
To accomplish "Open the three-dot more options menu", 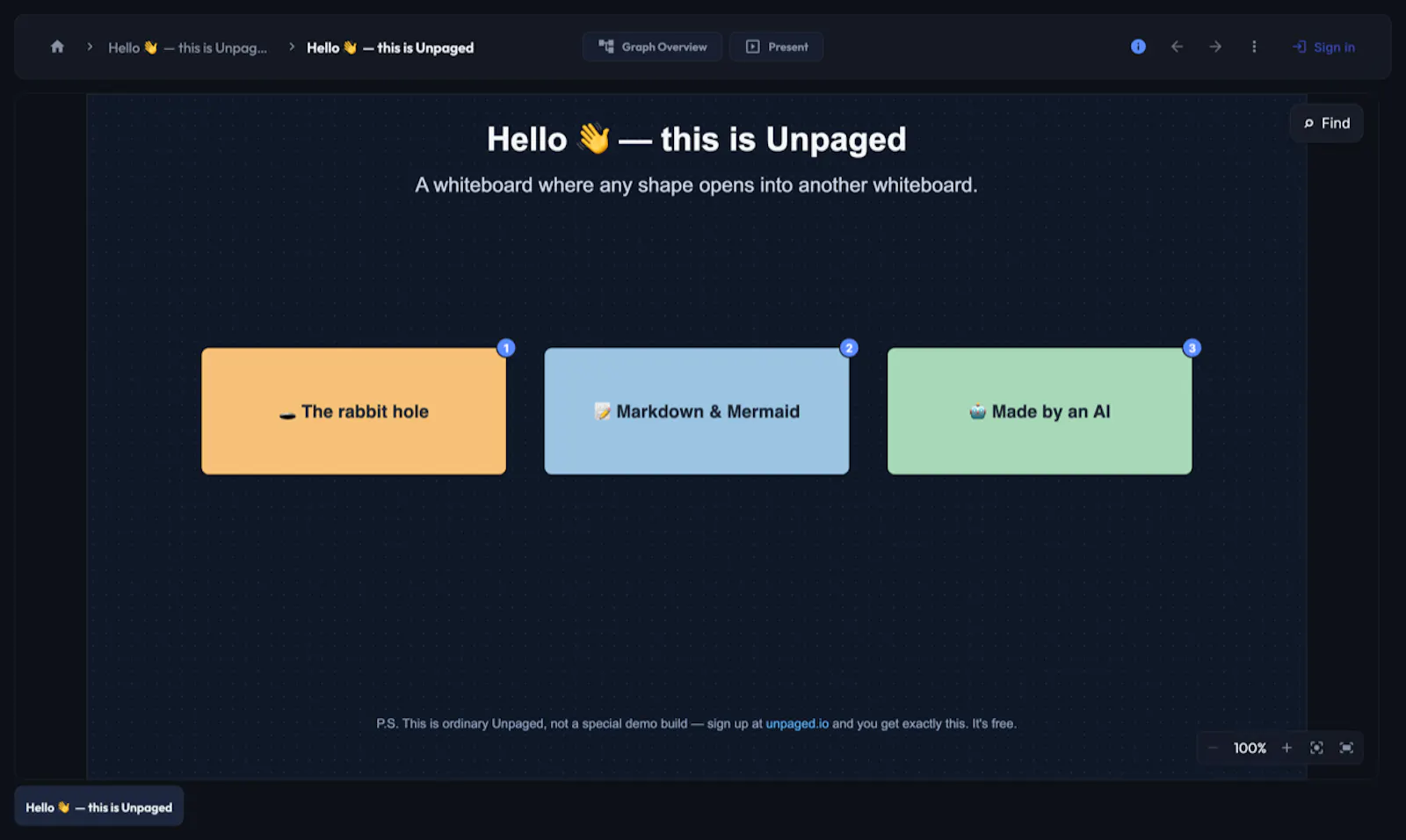I will coord(1254,47).
